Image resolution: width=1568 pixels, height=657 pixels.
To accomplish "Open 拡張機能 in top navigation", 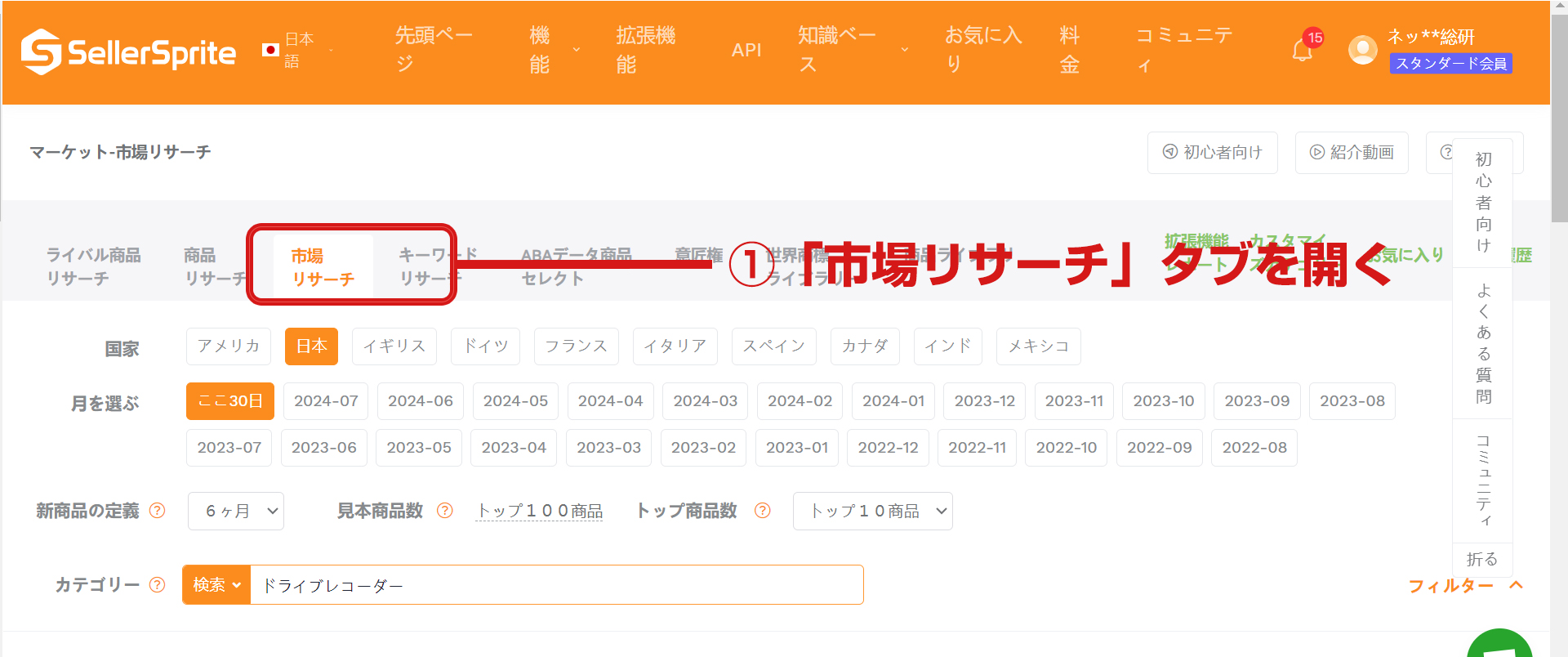I will point(645,50).
